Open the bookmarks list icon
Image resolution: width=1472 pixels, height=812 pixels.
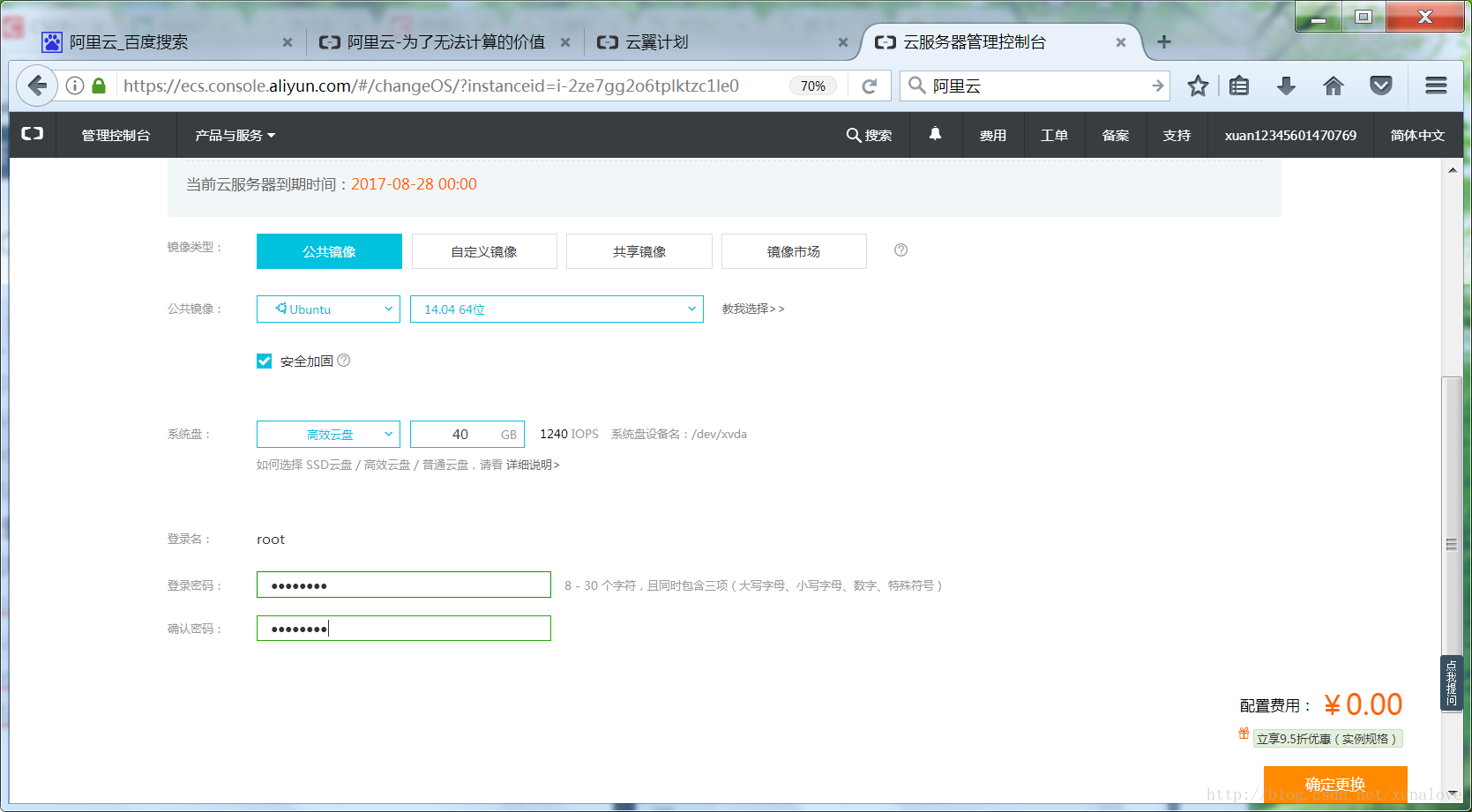click(x=1239, y=86)
